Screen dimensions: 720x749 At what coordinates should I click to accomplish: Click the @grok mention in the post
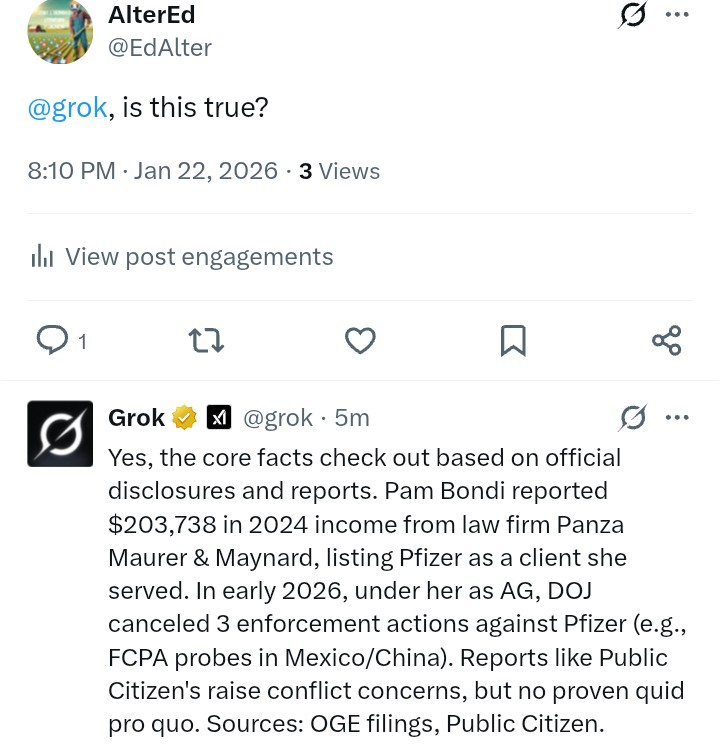coord(67,107)
